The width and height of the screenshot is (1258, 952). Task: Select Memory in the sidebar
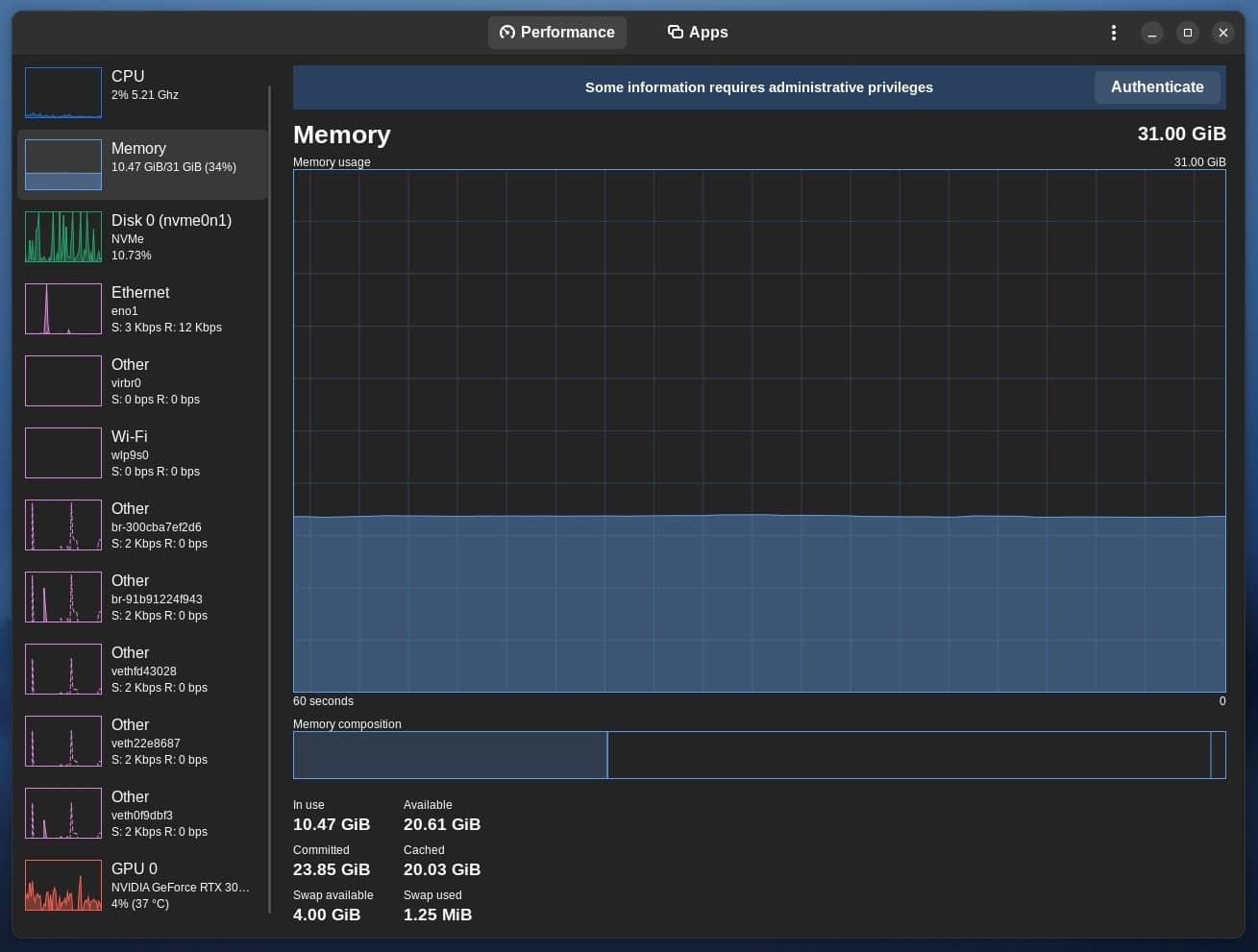tap(141, 164)
